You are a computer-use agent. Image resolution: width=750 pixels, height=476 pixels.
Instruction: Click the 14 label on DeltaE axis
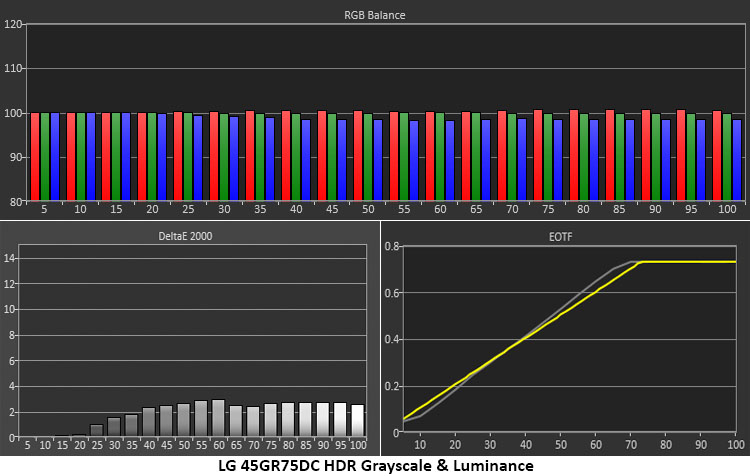pos(10,259)
